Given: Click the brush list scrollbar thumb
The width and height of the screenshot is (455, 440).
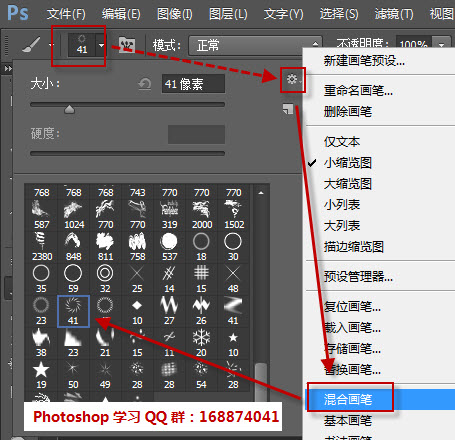Looking at the screenshot, I should 261,383.
